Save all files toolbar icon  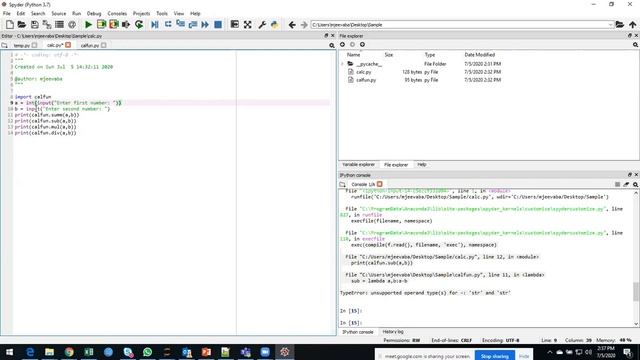tap(47, 24)
